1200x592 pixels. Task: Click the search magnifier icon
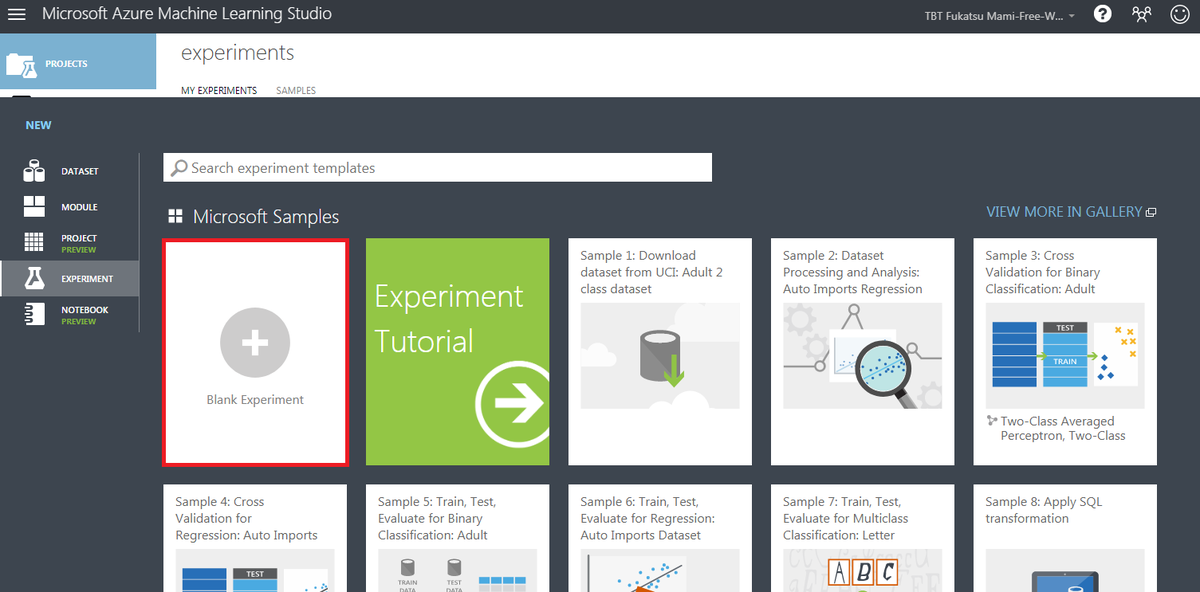[x=179, y=168]
